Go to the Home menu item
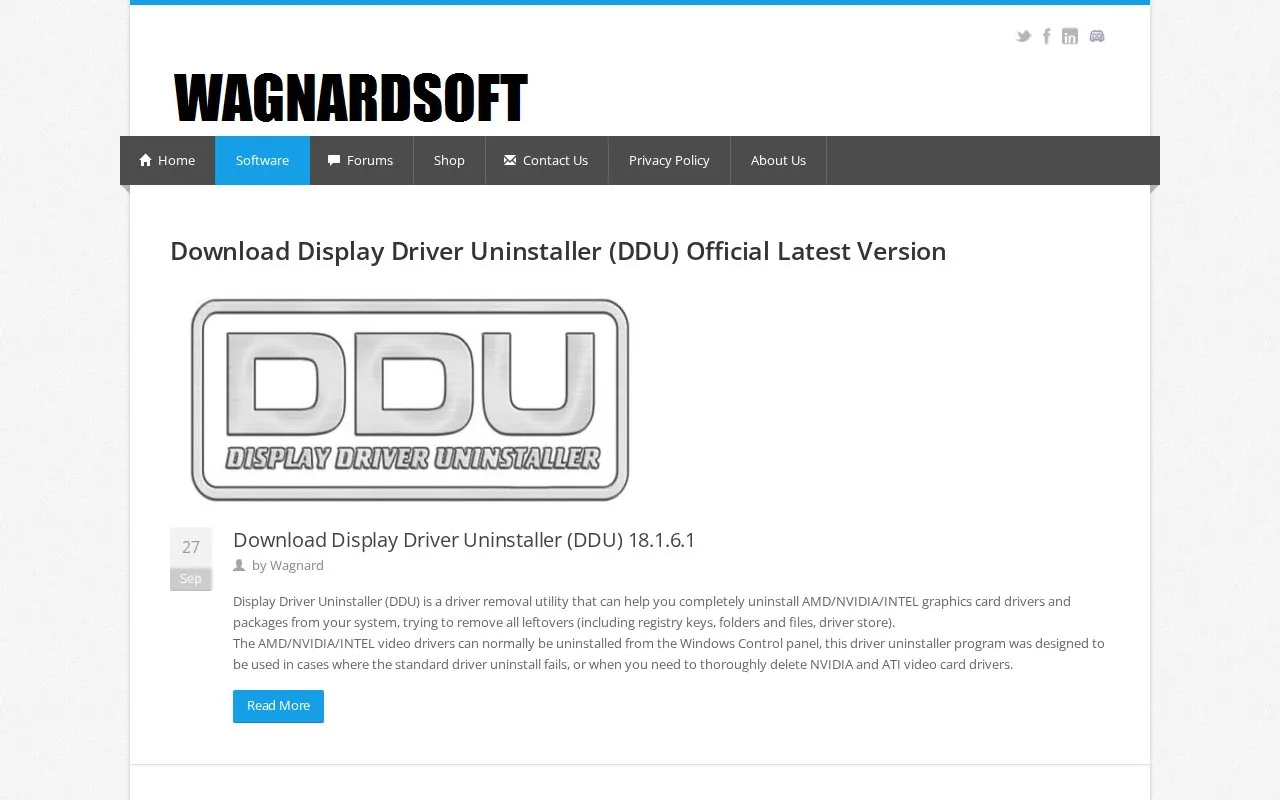 coord(167,160)
